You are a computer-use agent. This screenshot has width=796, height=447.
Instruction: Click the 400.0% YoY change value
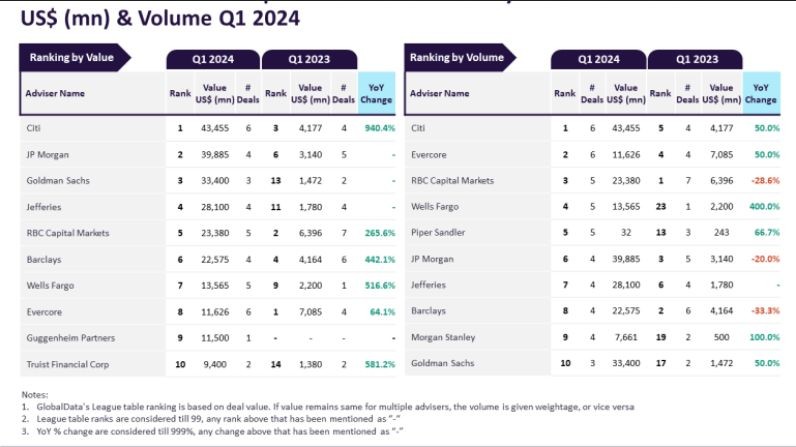(765, 206)
